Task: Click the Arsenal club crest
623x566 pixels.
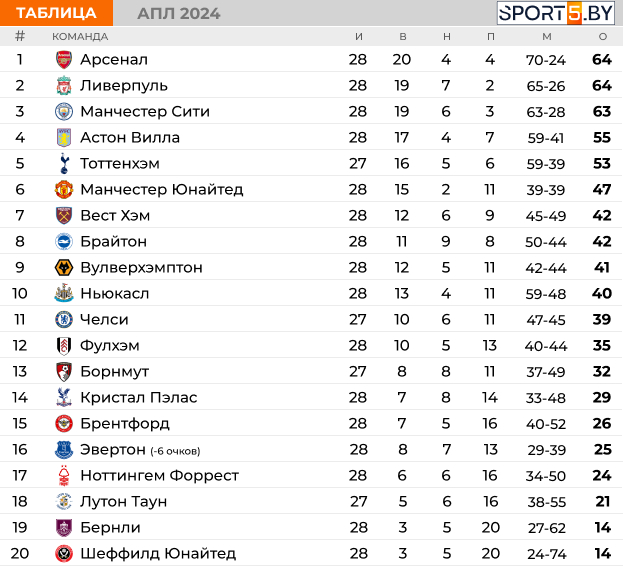Action: (64, 60)
